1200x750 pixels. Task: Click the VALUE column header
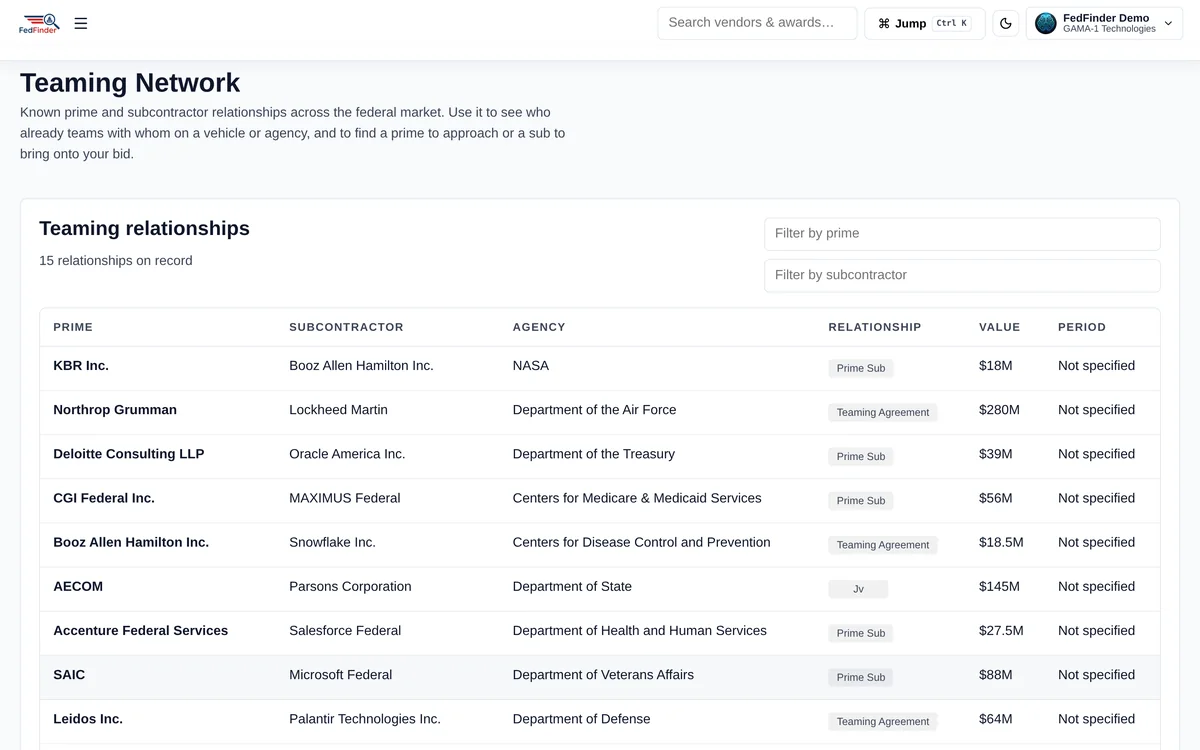click(1000, 327)
